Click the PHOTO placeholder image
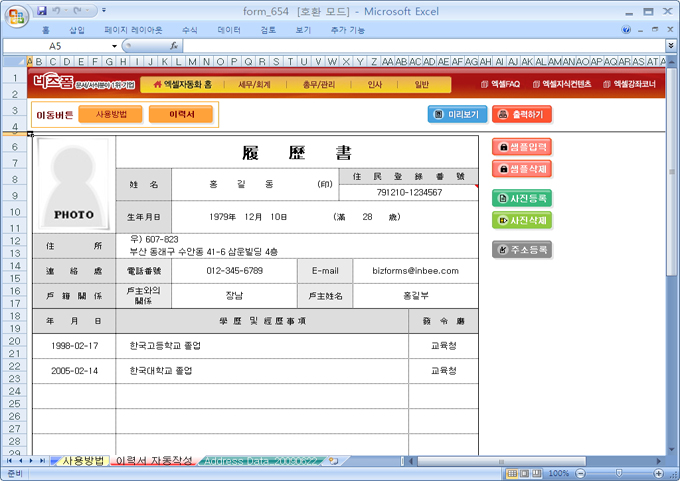680x481 pixels. point(74,184)
